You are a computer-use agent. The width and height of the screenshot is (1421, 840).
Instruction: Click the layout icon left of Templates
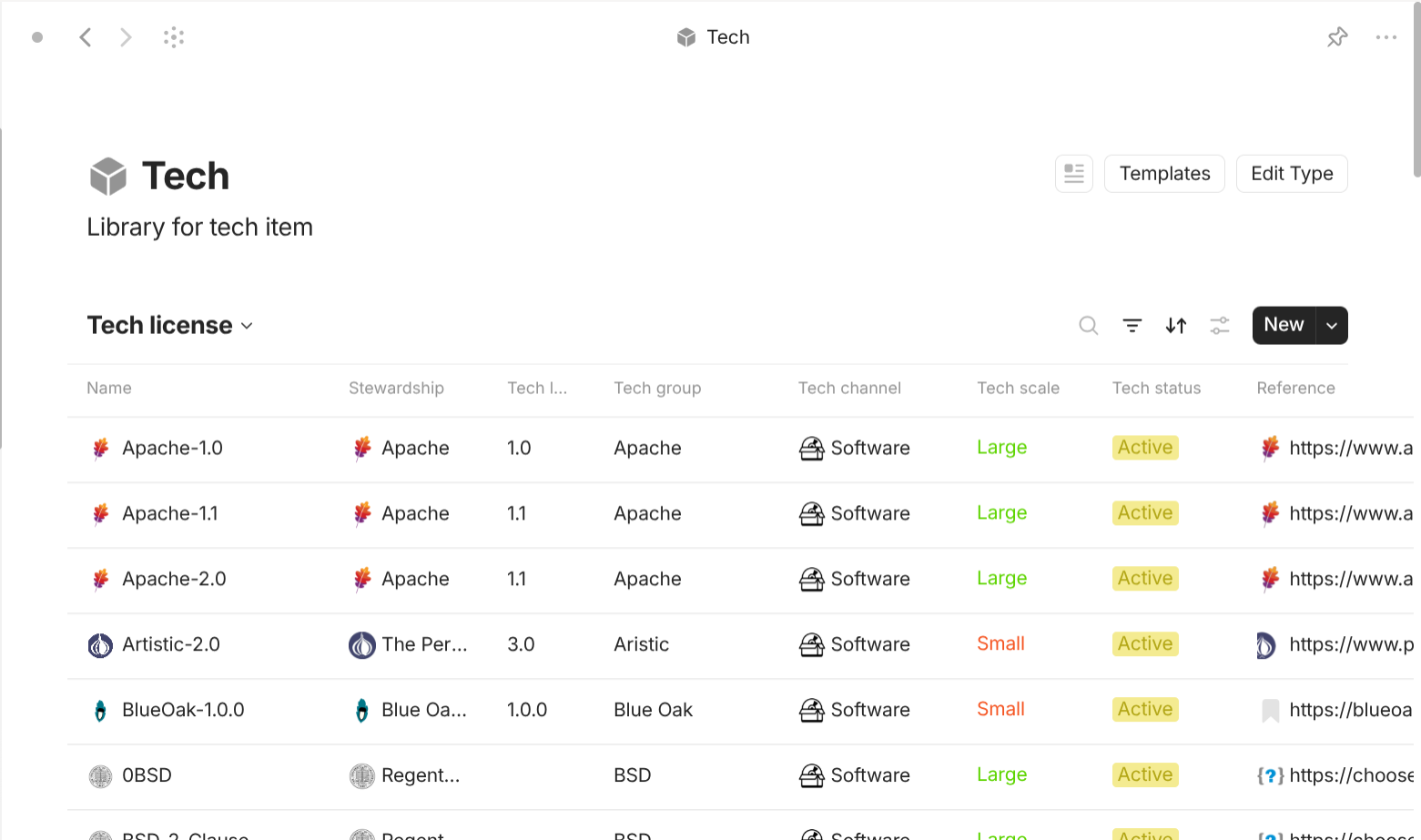pos(1073,173)
